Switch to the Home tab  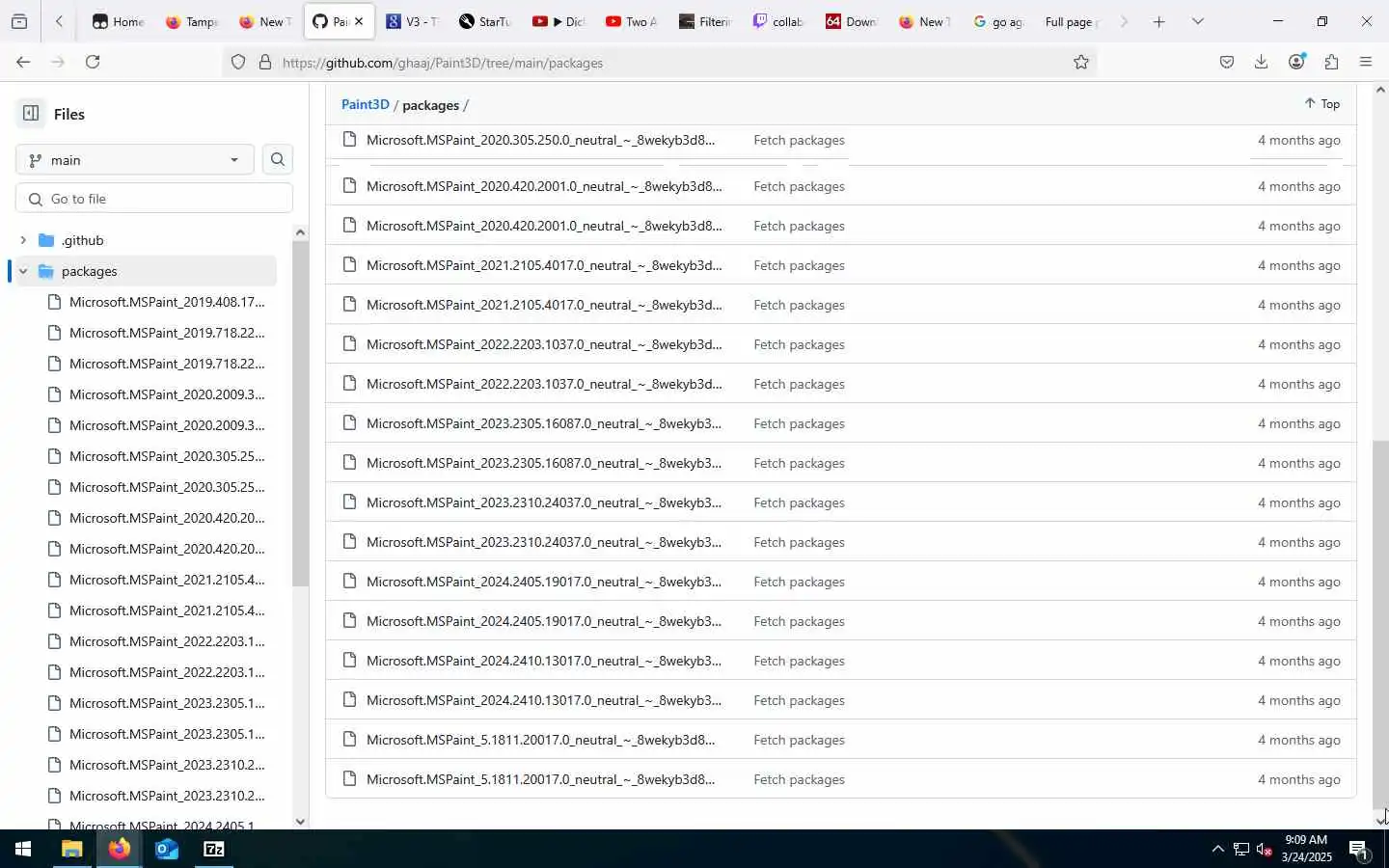pos(117,21)
